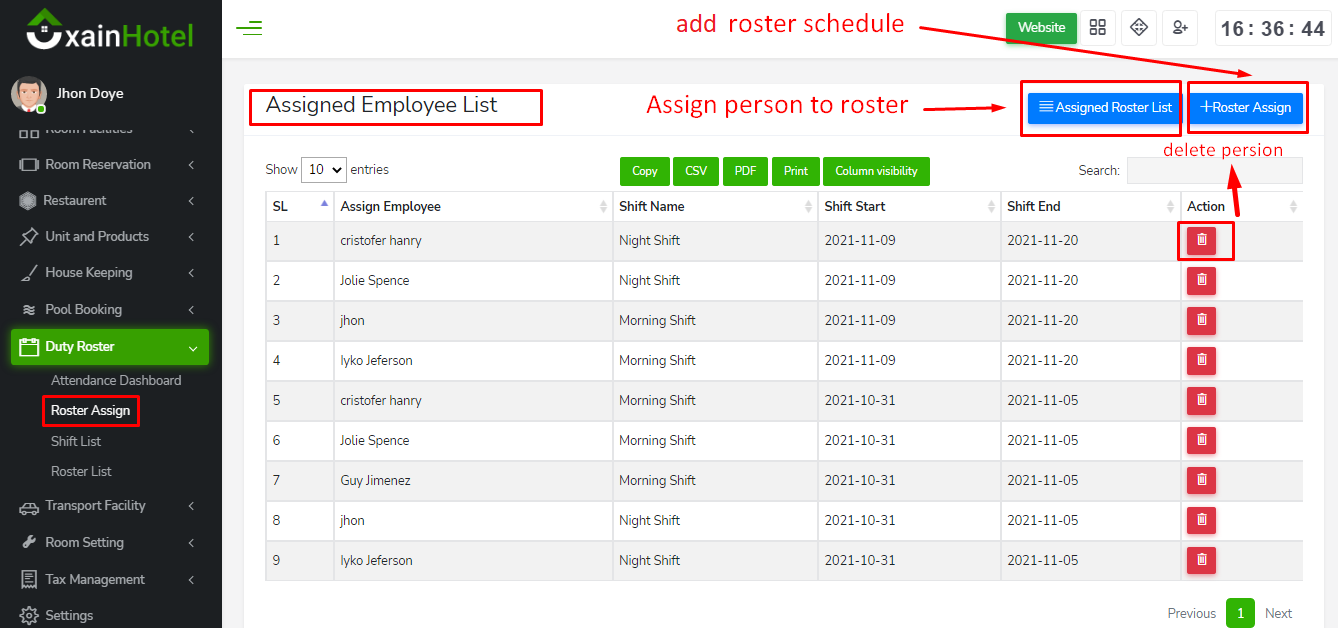Open the Column visibility options
Viewport: 1338px width, 628px height.
[876, 171]
